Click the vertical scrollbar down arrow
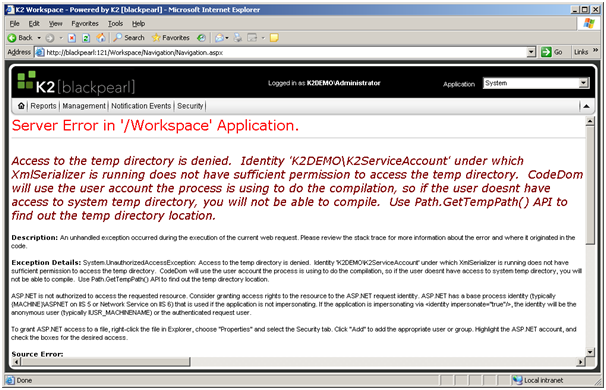606x390 pixels. (590, 352)
